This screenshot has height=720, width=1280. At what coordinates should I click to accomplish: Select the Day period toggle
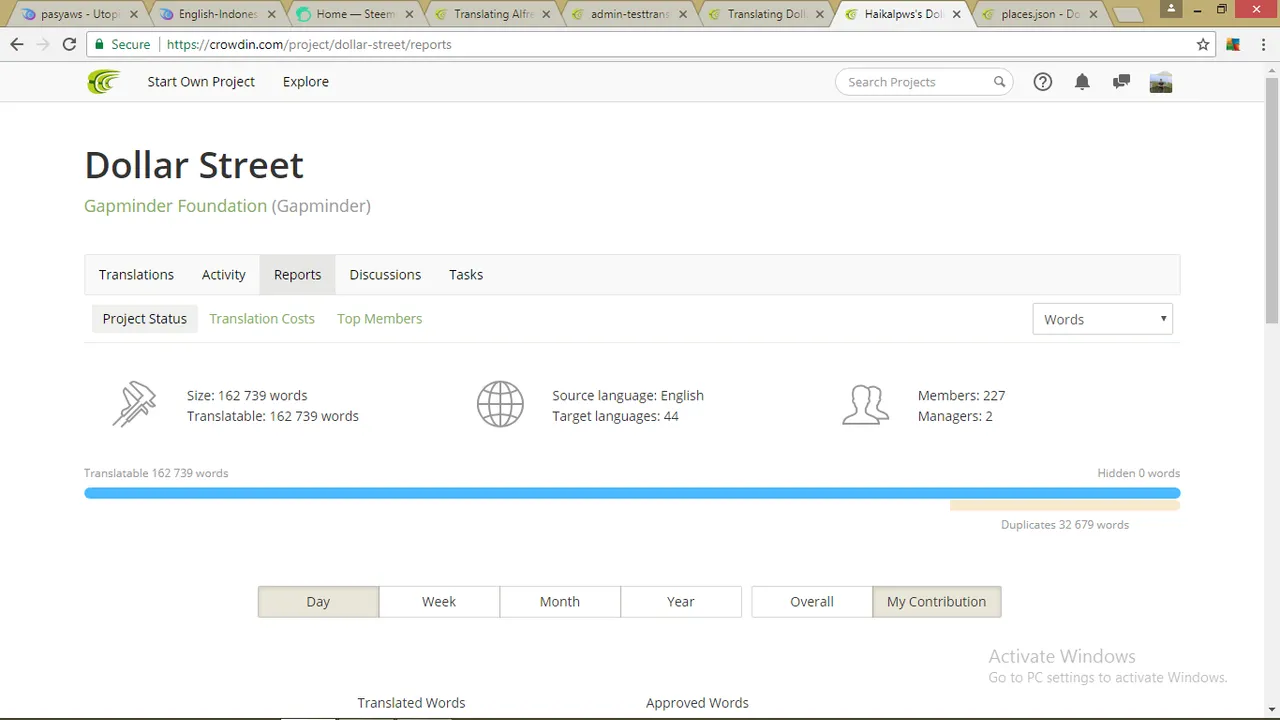tap(318, 602)
